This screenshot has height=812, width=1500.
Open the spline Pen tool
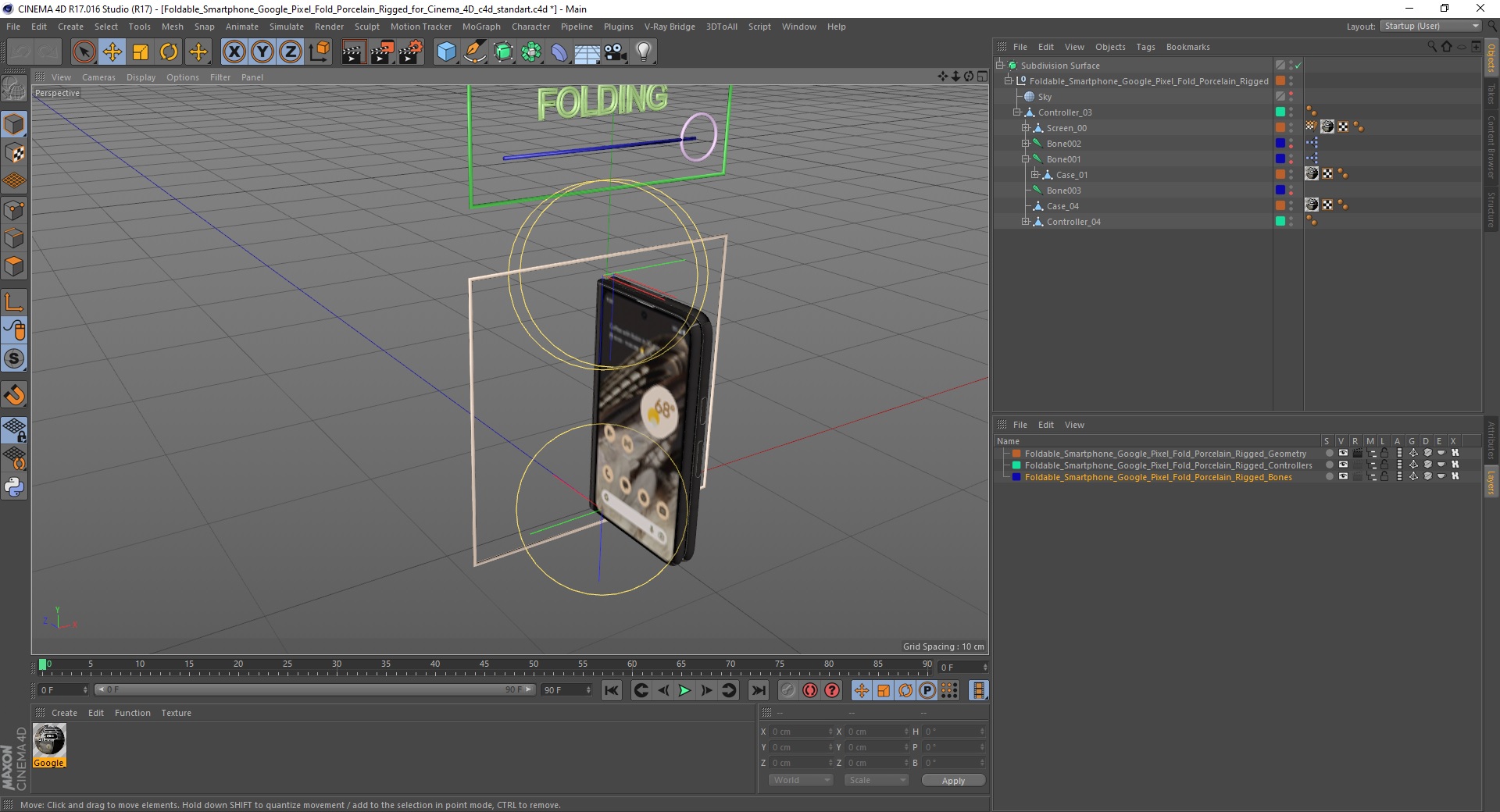pyautogui.click(x=474, y=52)
